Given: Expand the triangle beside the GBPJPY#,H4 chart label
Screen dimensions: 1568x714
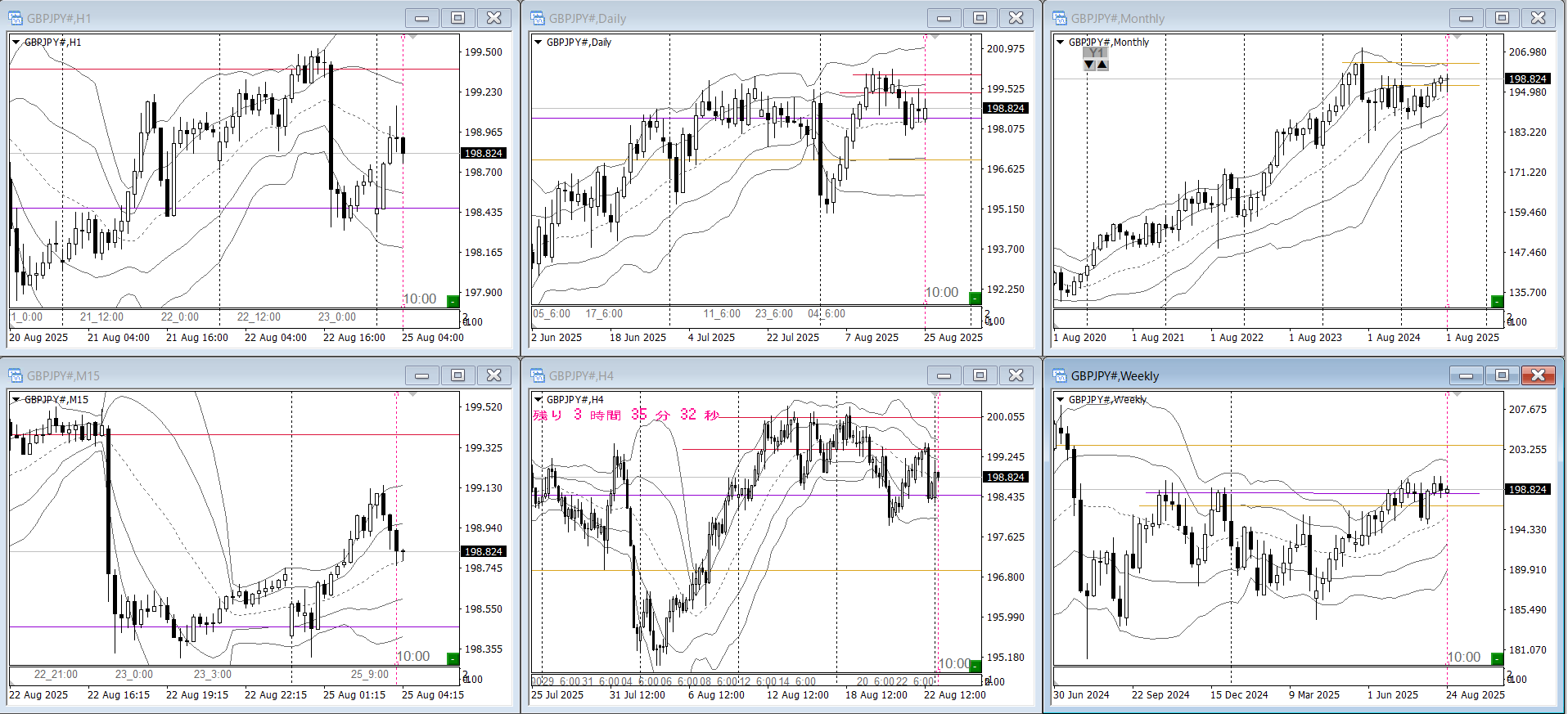Looking at the screenshot, I should 538,399.
